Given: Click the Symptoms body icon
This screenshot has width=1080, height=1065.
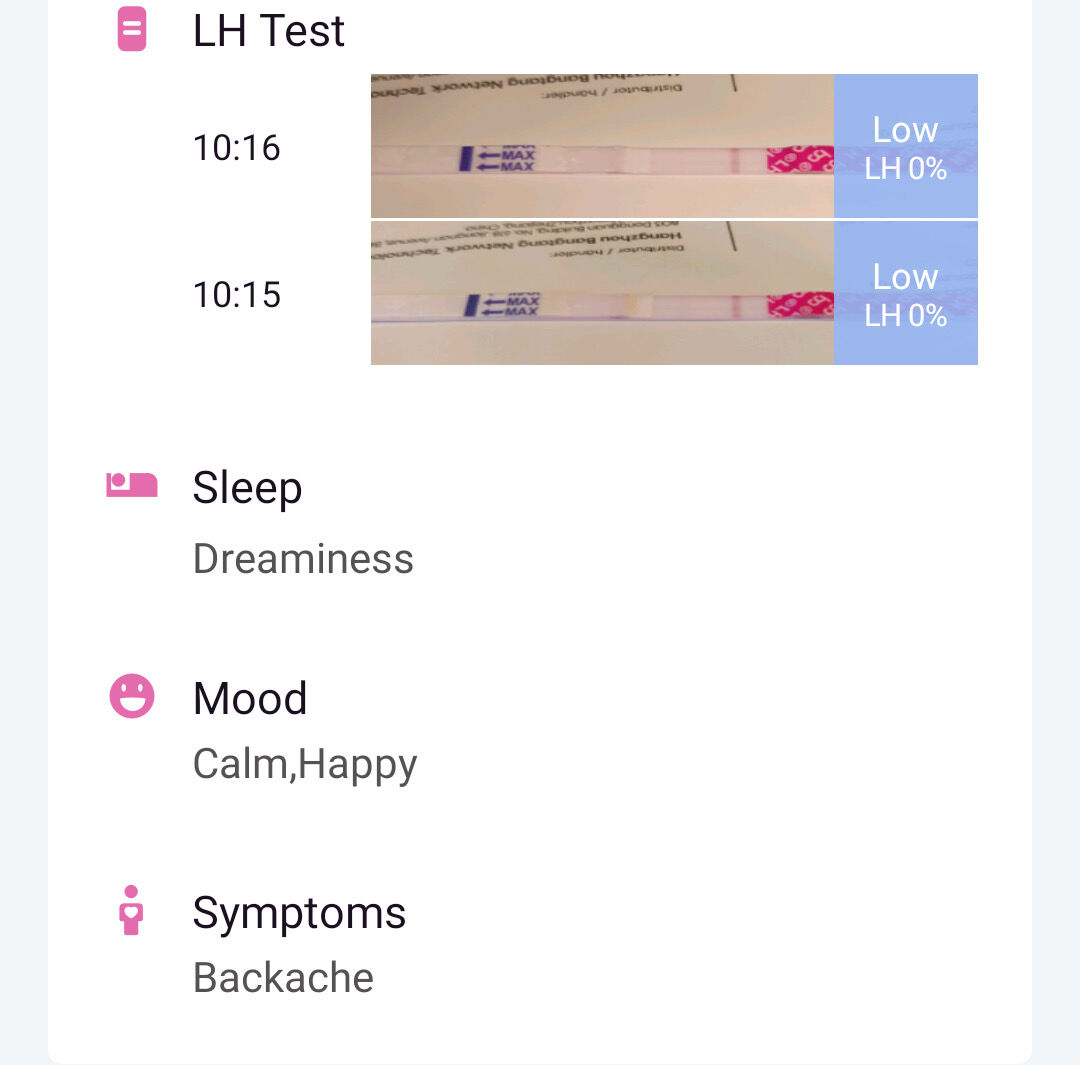Looking at the screenshot, I should [131, 910].
